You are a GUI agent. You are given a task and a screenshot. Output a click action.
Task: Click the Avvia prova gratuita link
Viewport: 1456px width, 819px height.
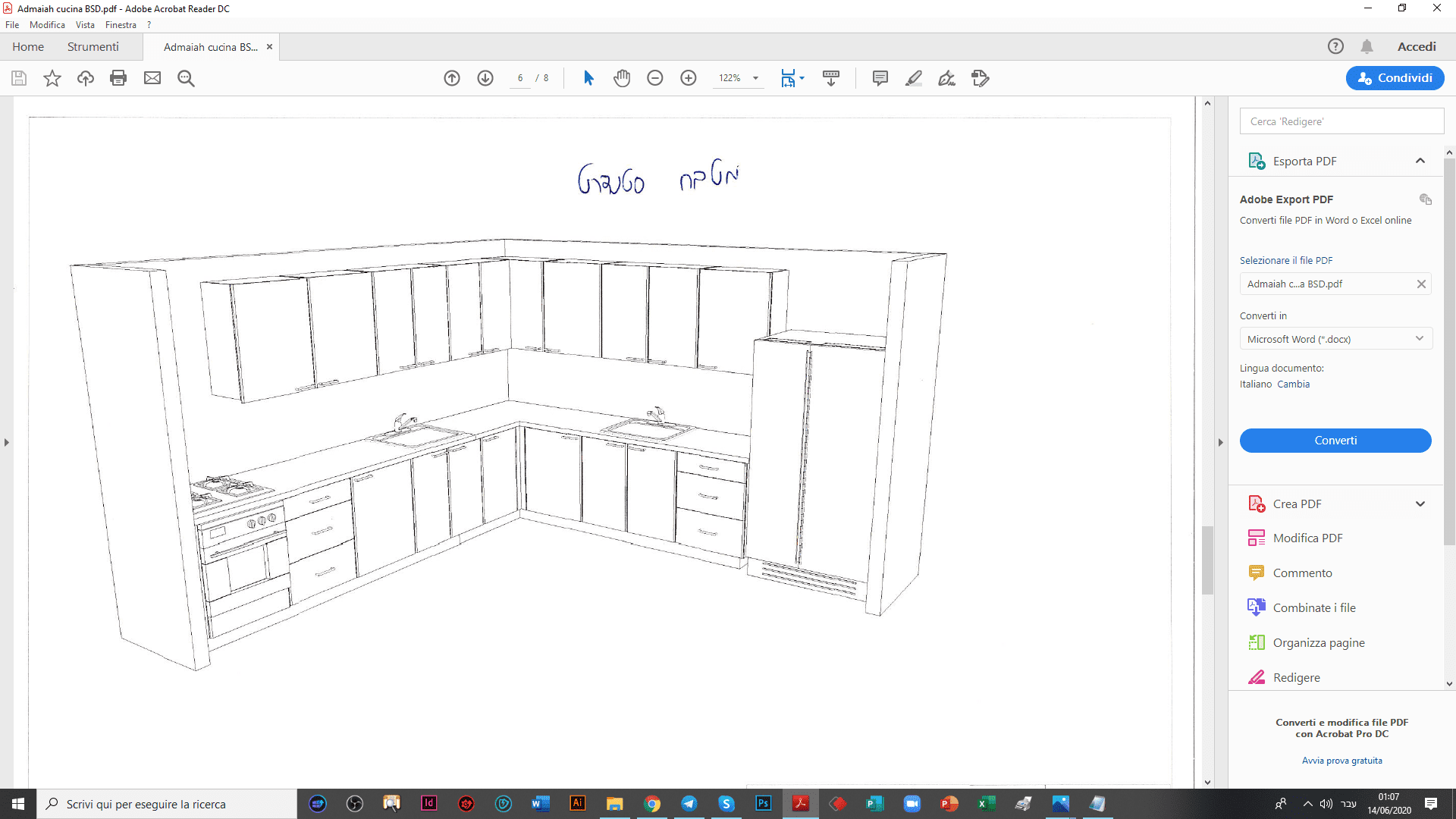click(x=1341, y=761)
